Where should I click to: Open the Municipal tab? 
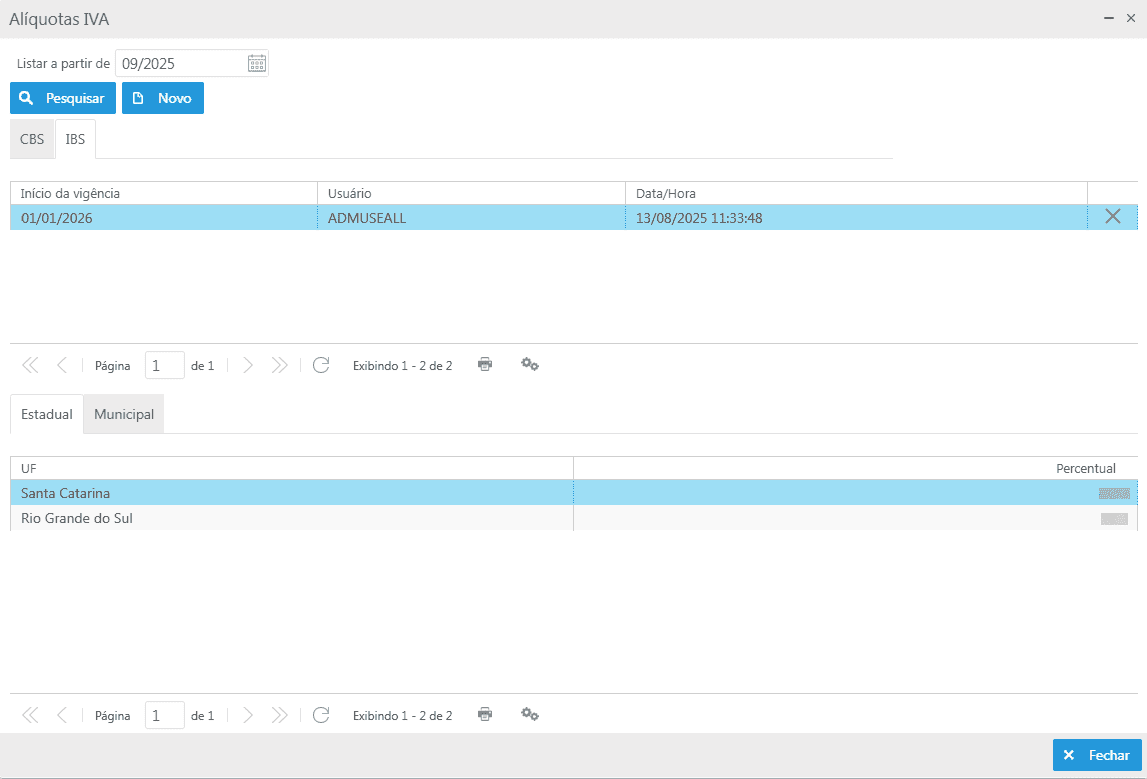[124, 414]
